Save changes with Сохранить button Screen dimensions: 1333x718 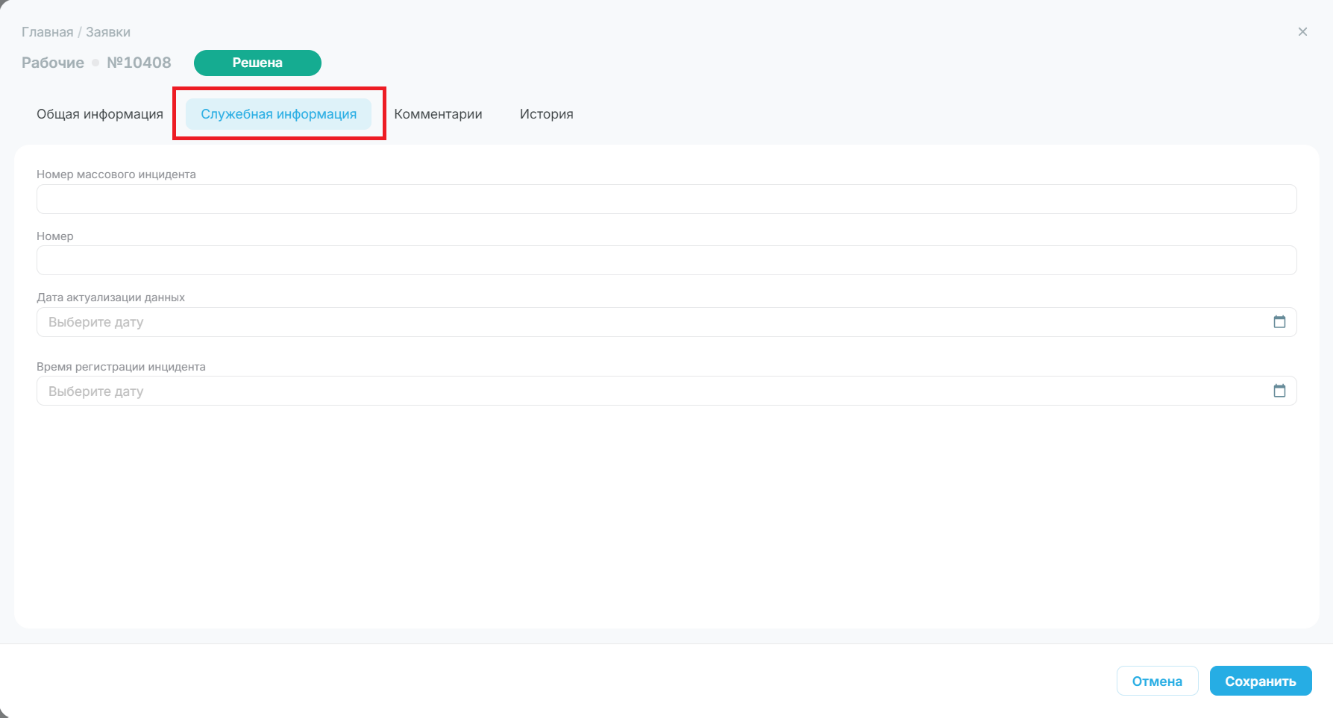1260,681
